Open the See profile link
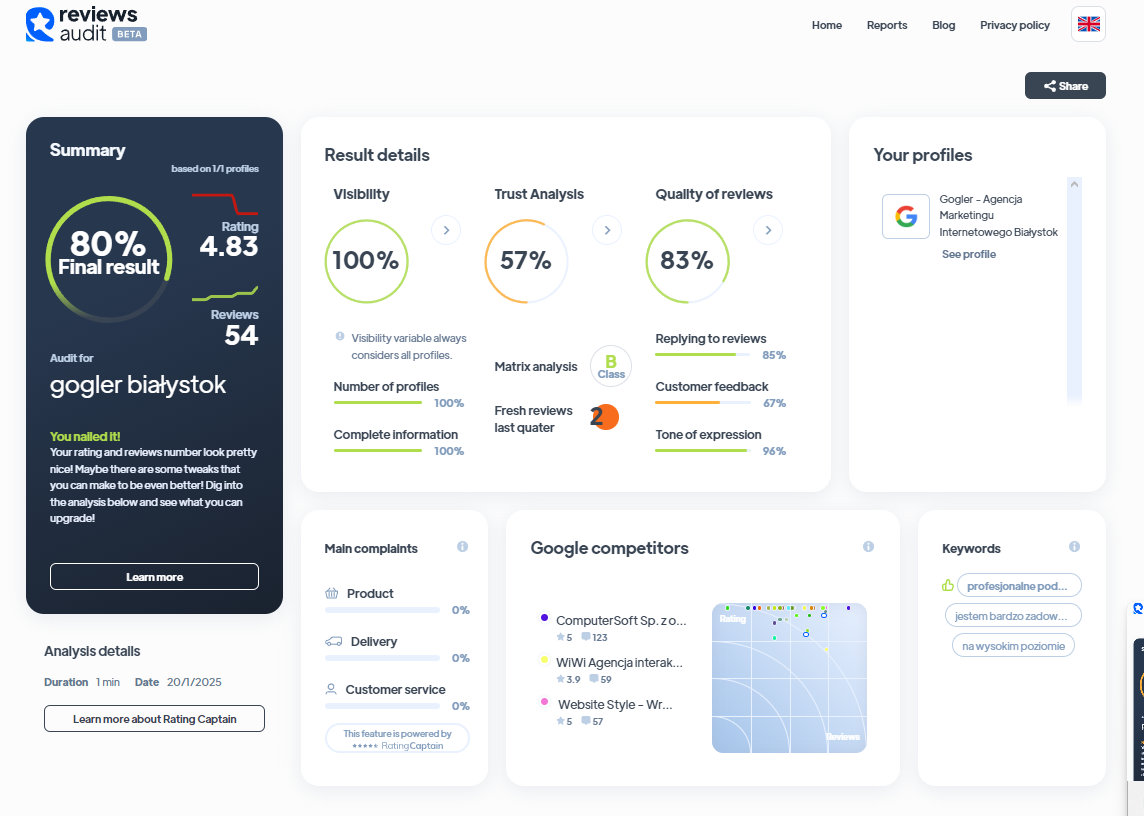 pos(968,254)
